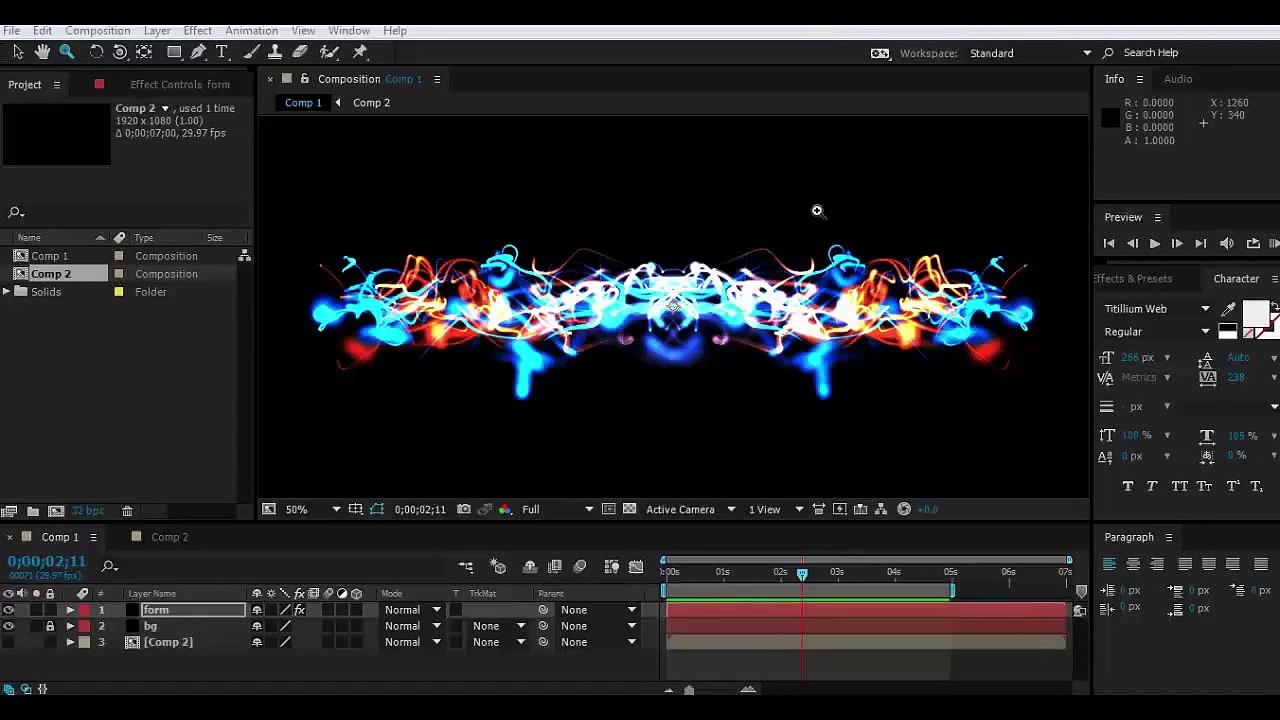The width and height of the screenshot is (1280, 720).
Task: Open the Animation menu
Action: (251, 31)
